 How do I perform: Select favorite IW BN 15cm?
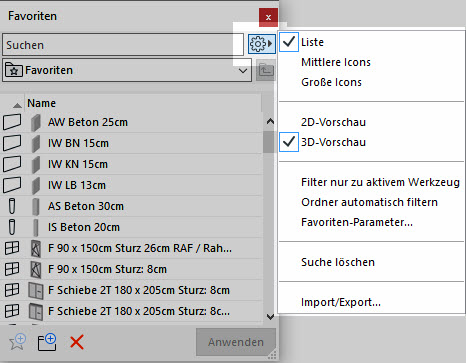click(x=132, y=143)
